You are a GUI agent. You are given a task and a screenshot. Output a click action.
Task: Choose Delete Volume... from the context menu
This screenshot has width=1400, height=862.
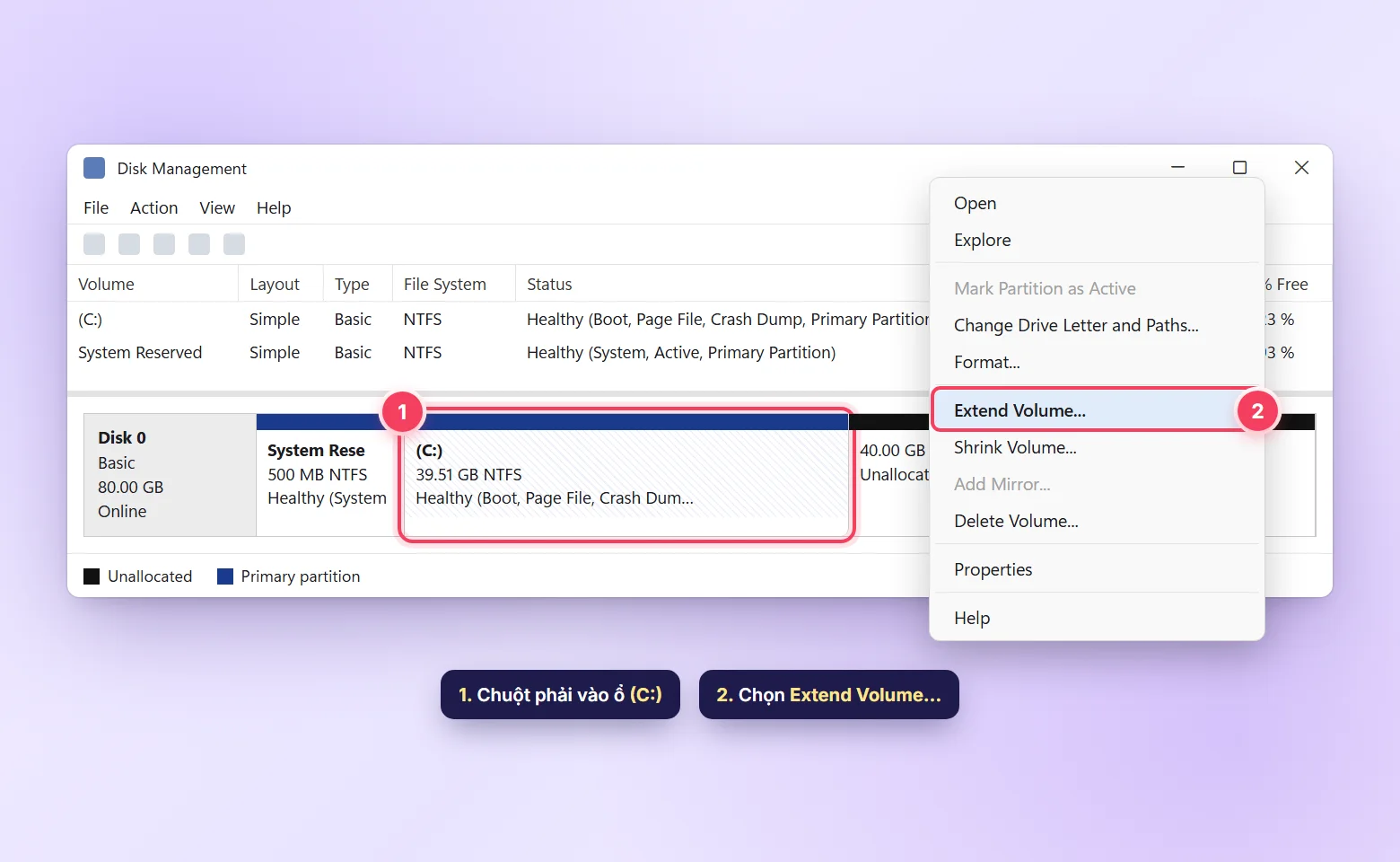coord(1097,522)
